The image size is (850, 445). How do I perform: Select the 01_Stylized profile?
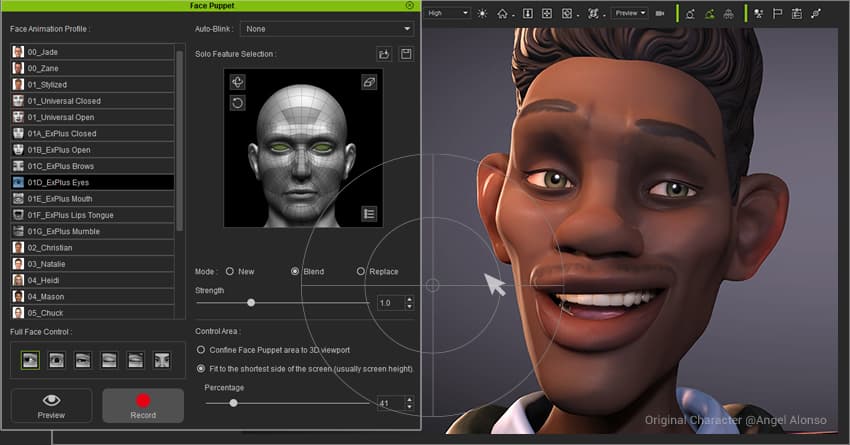[93, 85]
